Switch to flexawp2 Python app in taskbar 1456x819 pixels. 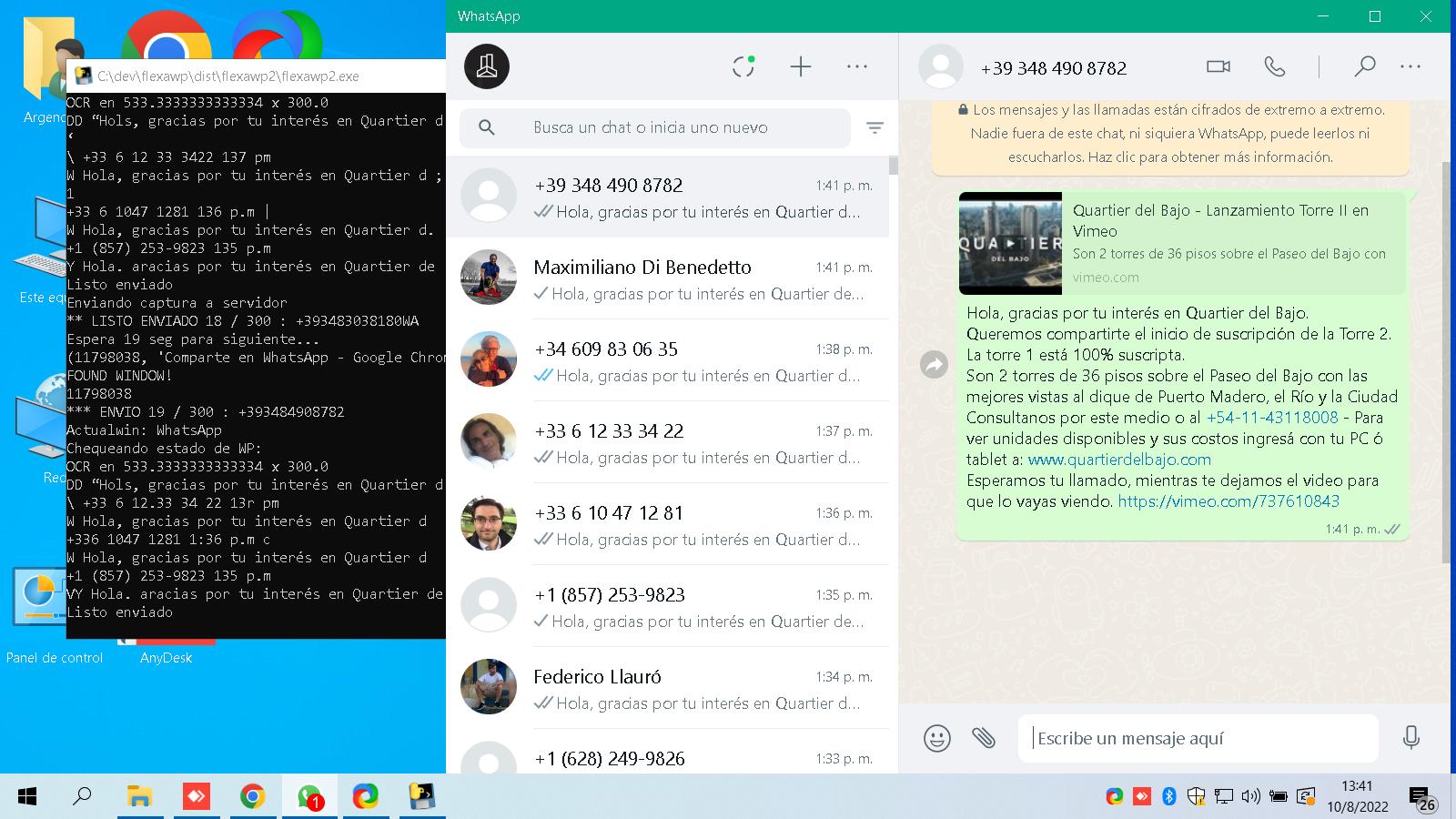coord(421,797)
